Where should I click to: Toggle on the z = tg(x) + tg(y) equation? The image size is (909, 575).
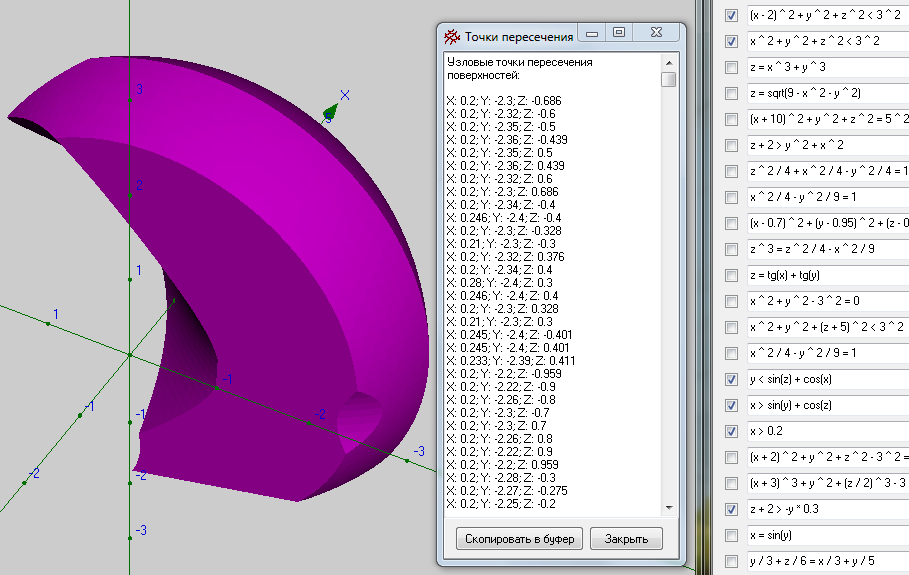731,276
